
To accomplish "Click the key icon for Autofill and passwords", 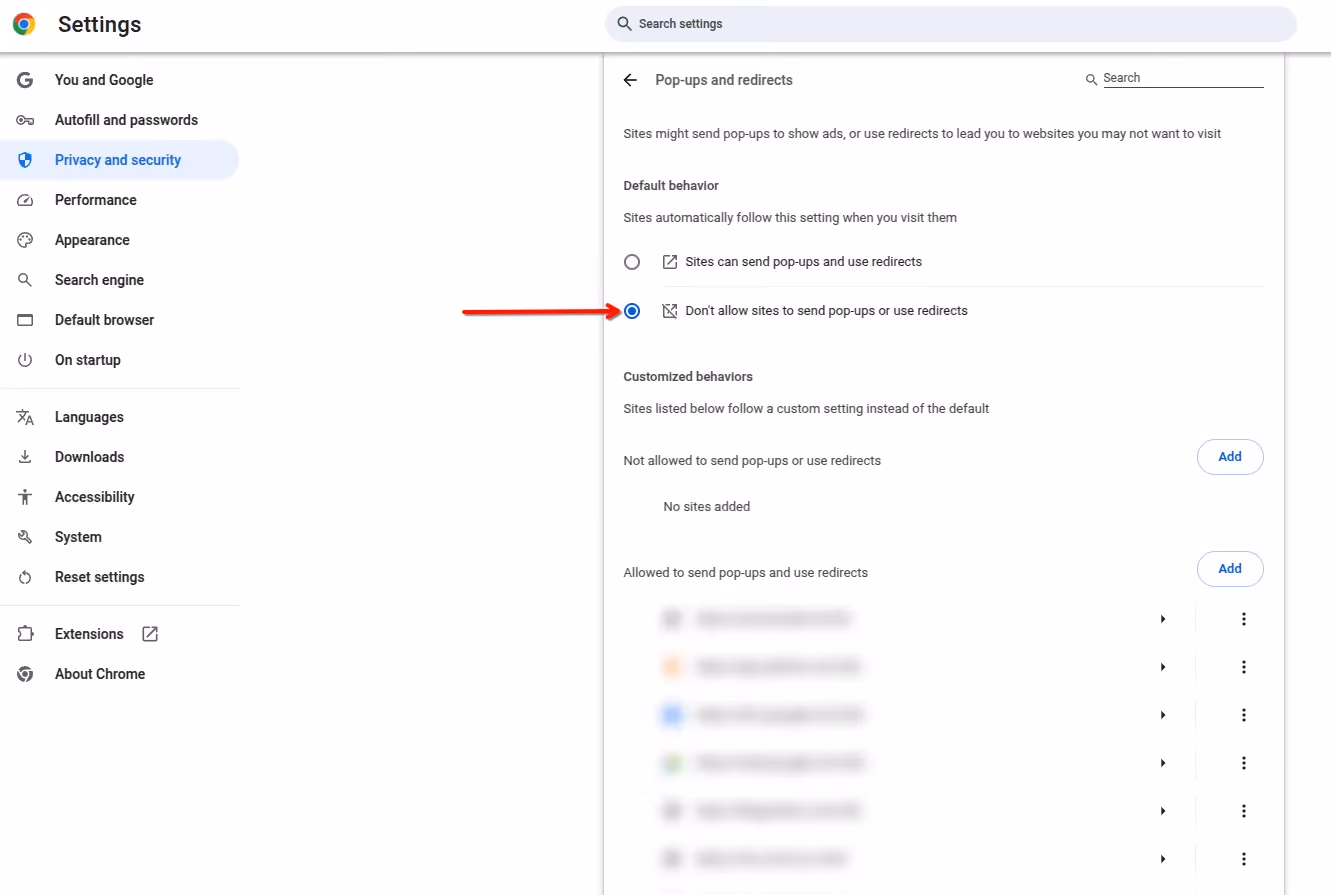I will [25, 120].
